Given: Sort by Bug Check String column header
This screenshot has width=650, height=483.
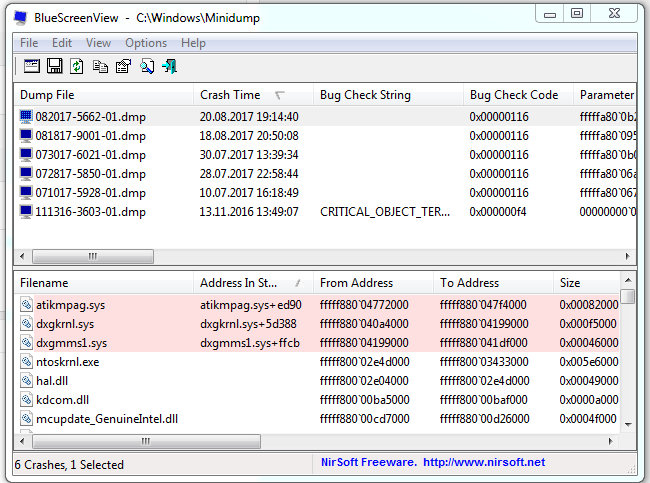Looking at the screenshot, I should (388, 95).
